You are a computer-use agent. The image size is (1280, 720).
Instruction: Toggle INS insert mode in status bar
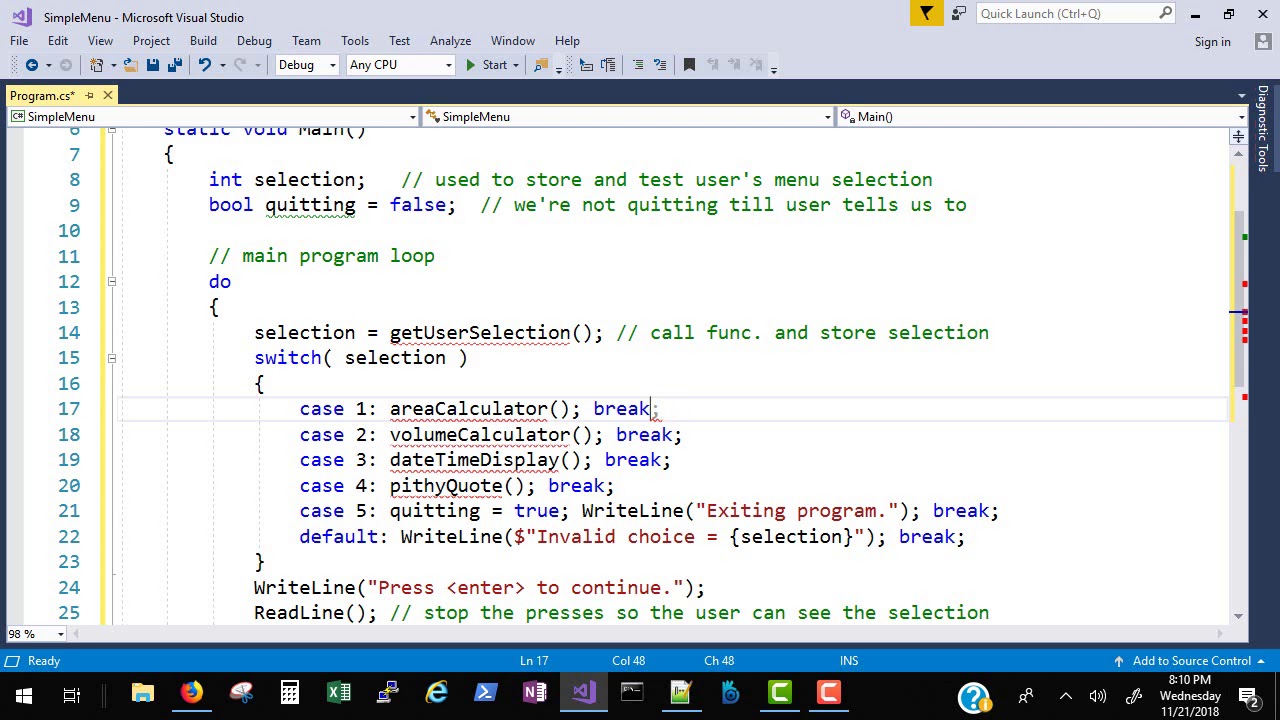849,661
